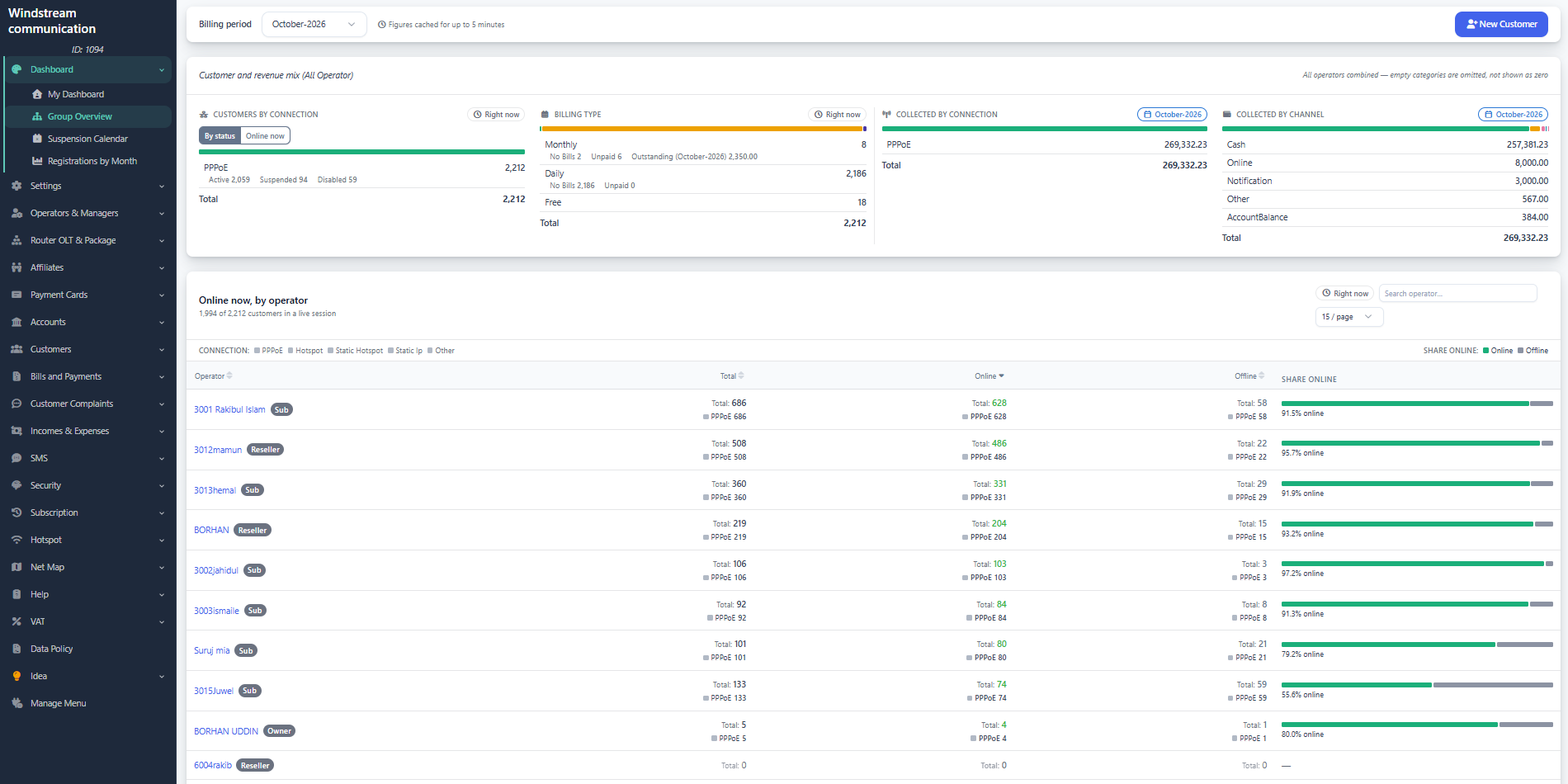Image resolution: width=1568 pixels, height=784 pixels.
Task: Click the Idea lightbulb icon
Action: (x=17, y=676)
